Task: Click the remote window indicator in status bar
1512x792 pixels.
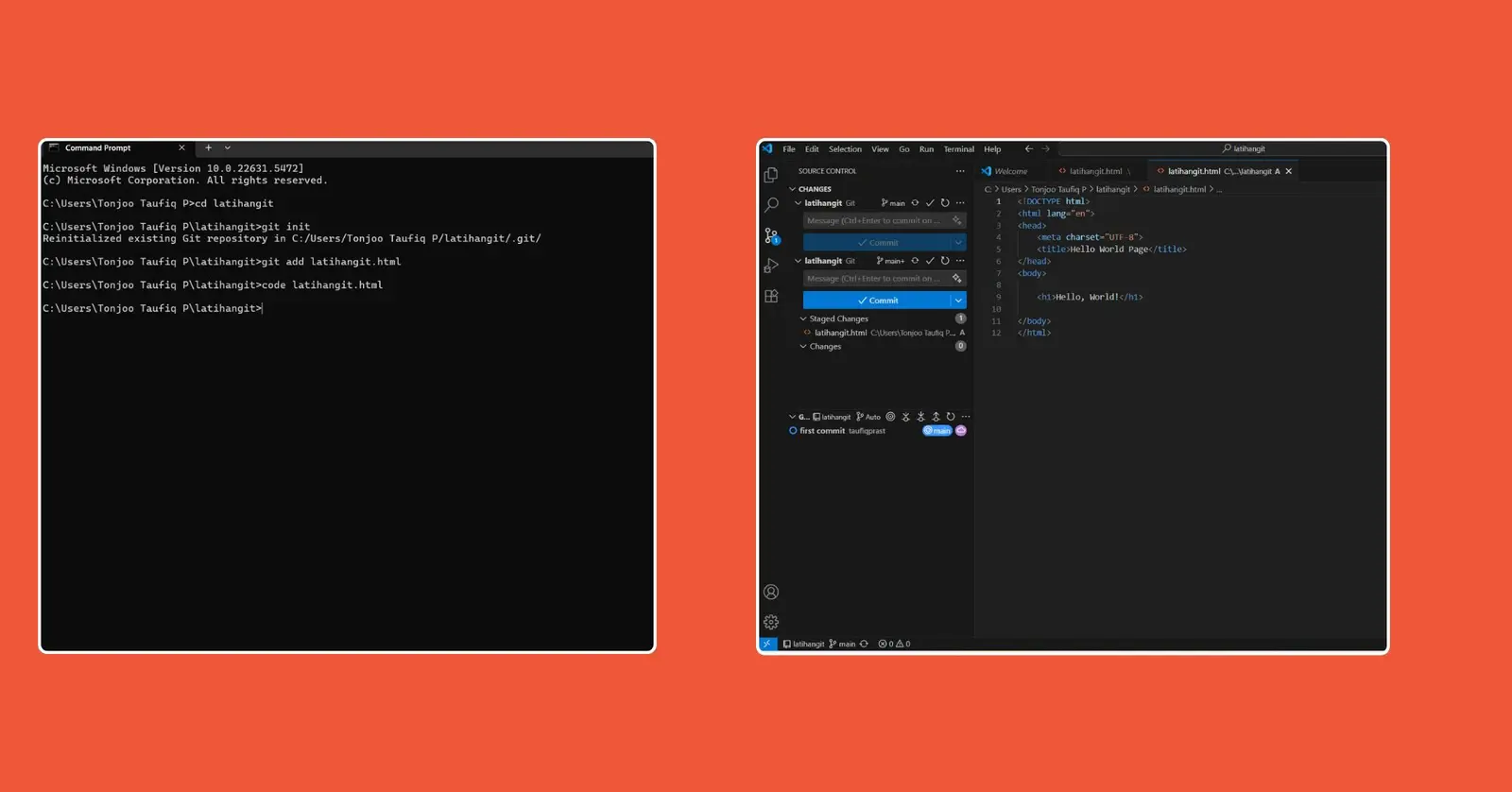Action: (767, 644)
